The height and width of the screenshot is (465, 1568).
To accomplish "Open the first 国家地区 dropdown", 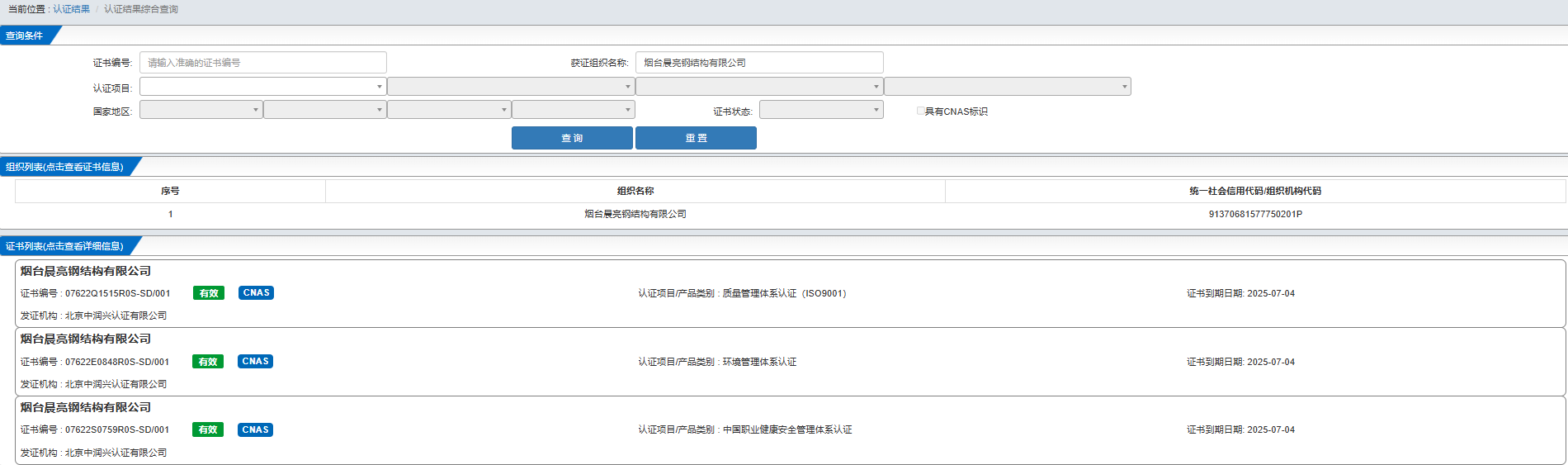I will (x=201, y=110).
